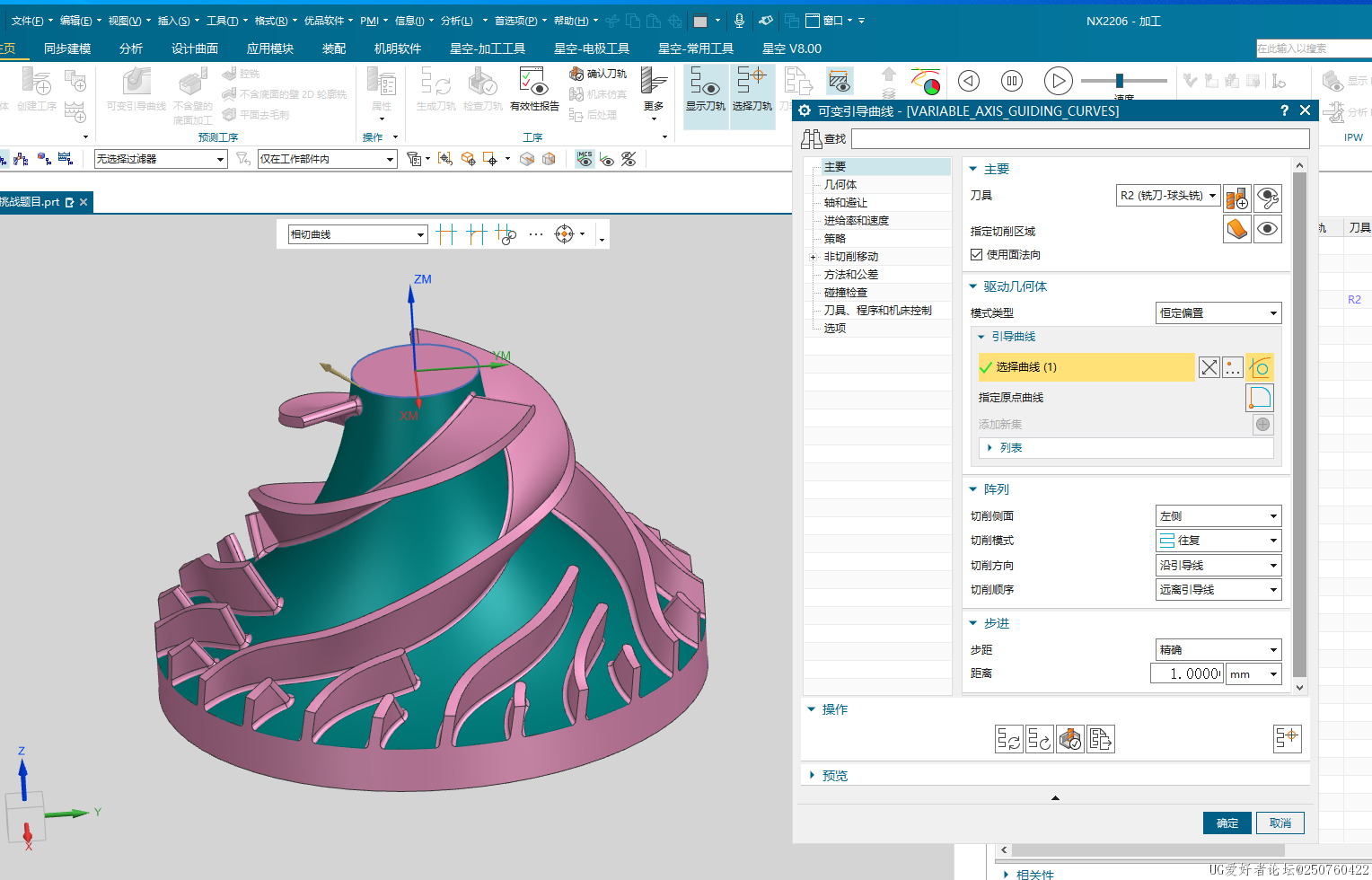Adjust the animation 速度 slider handle
This screenshot has height=880, width=1372.
[1120, 80]
